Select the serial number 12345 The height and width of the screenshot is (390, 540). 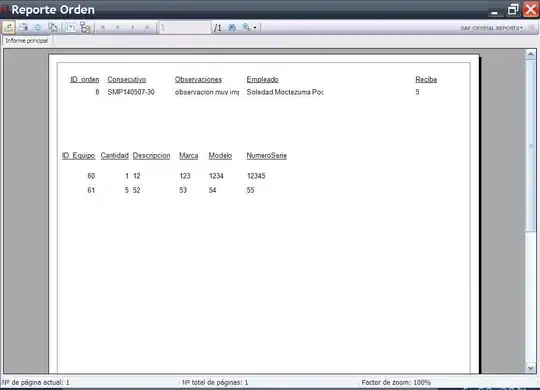coord(256,176)
